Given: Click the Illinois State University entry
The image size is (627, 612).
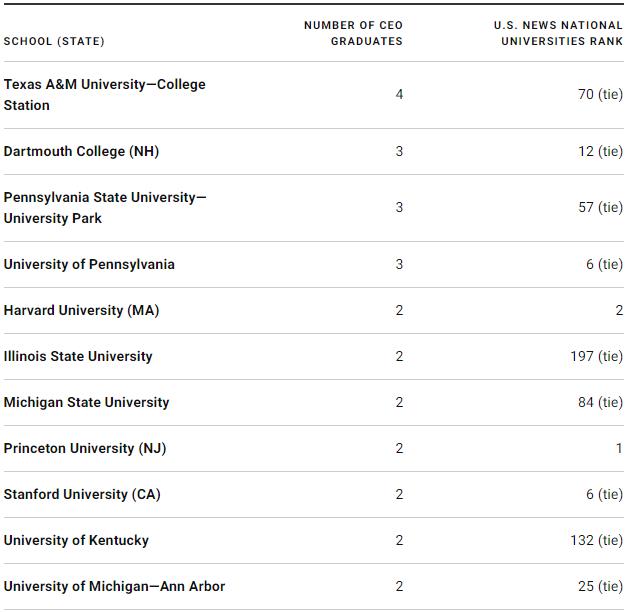Looking at the screenshot, I should (x=78, y=356).
